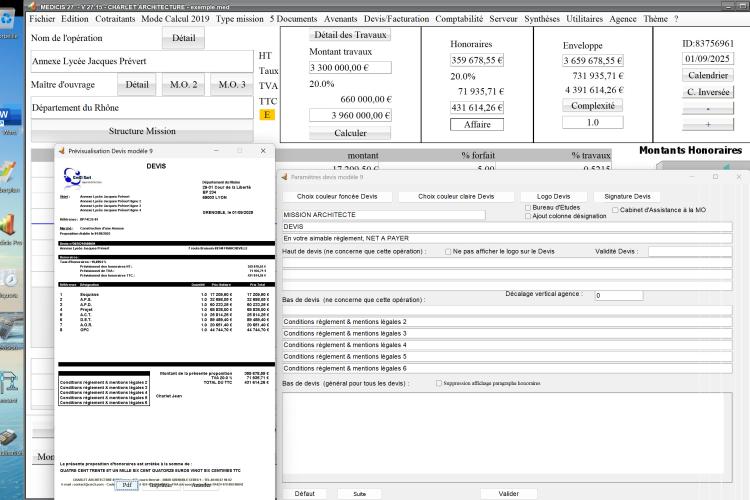Click the Département du Rhône field
Image resolution: width=750 pixels, height=500 pixels.
point(142,108)
